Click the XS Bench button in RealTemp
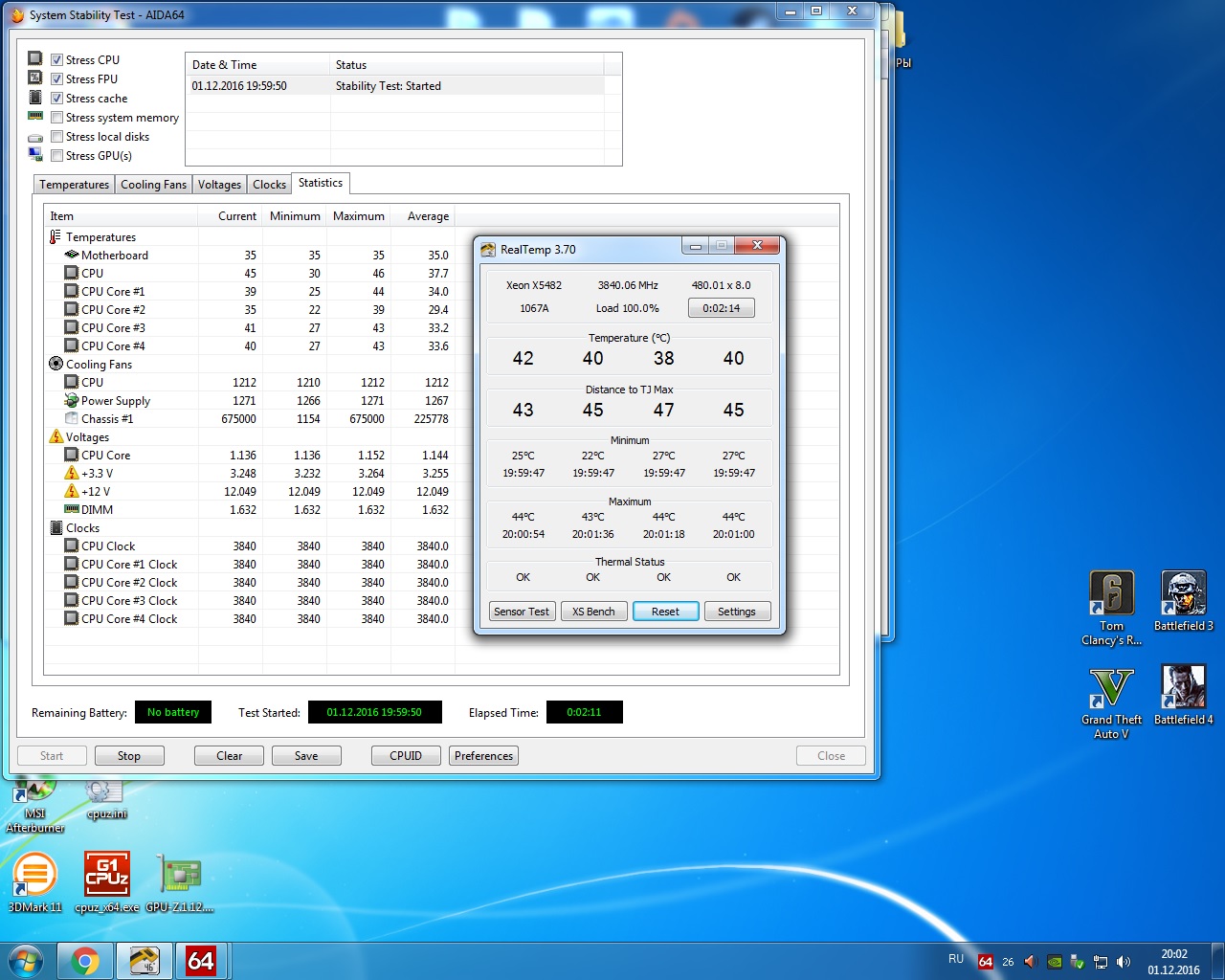1225x980 pixels. point(593,612)
